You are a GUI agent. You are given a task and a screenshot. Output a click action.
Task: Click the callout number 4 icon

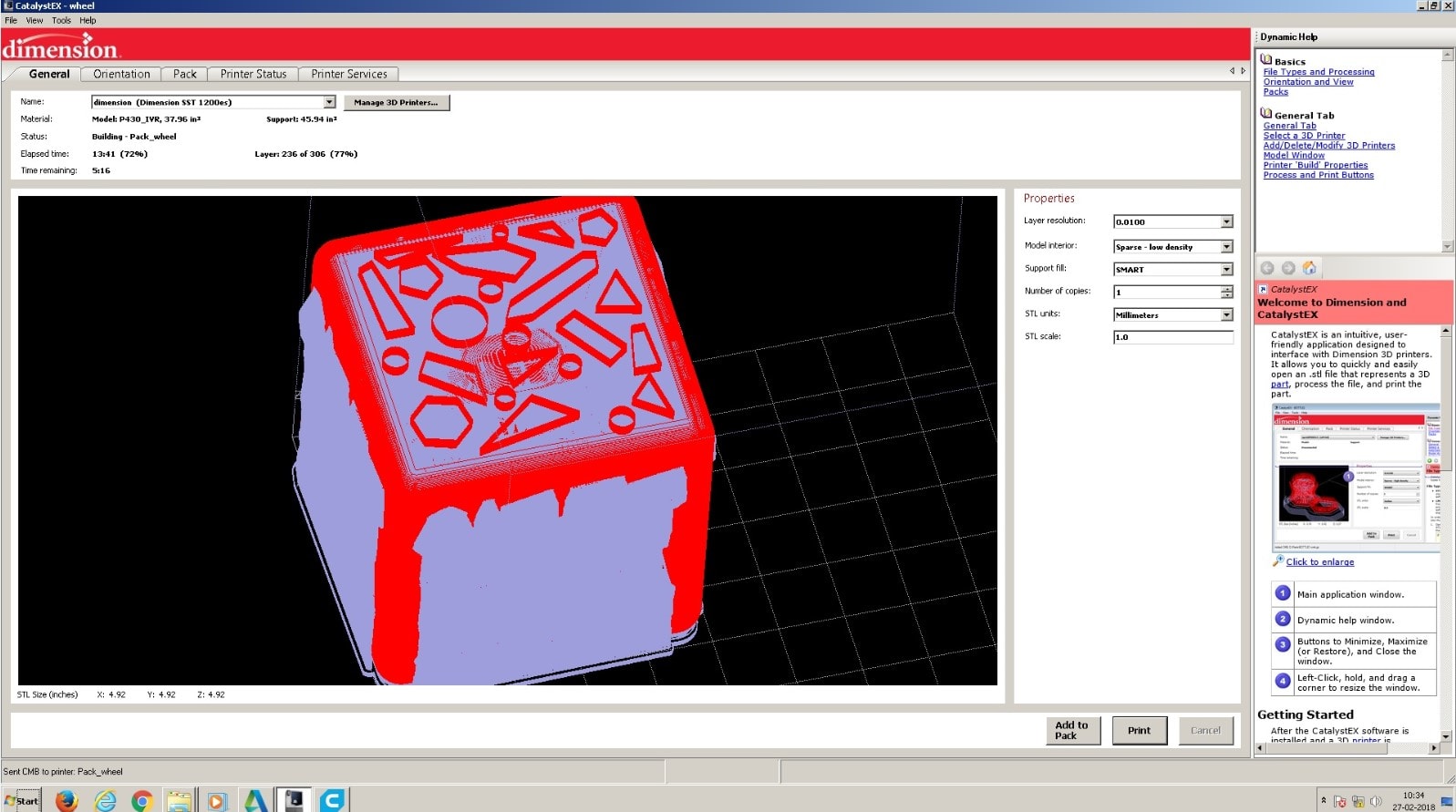click(x=1283, y=681)
